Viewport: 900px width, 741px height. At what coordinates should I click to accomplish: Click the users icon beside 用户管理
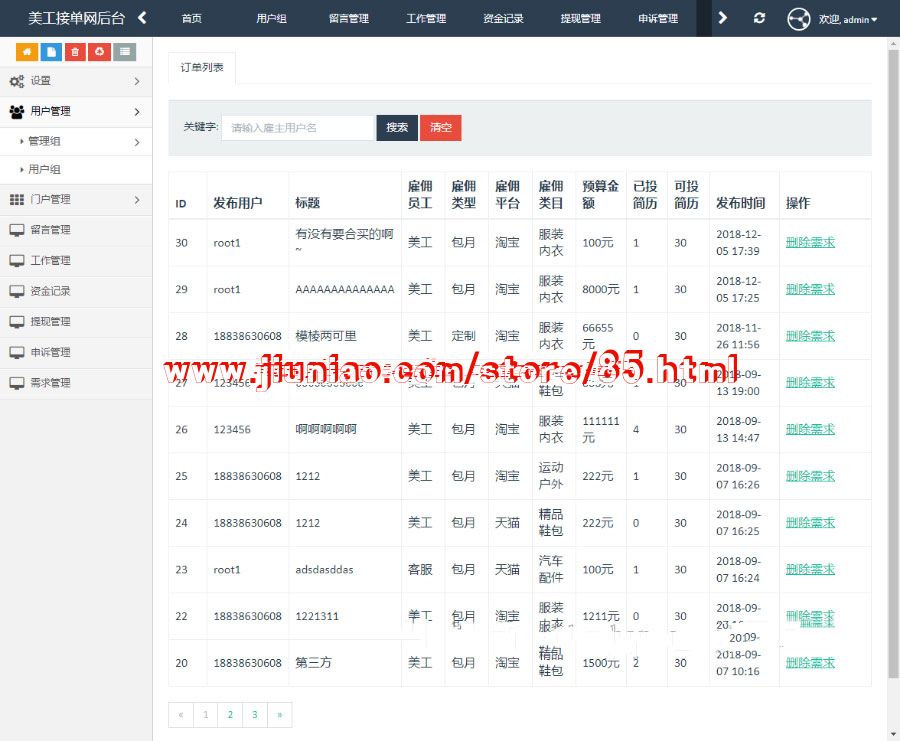coord(17,111)
